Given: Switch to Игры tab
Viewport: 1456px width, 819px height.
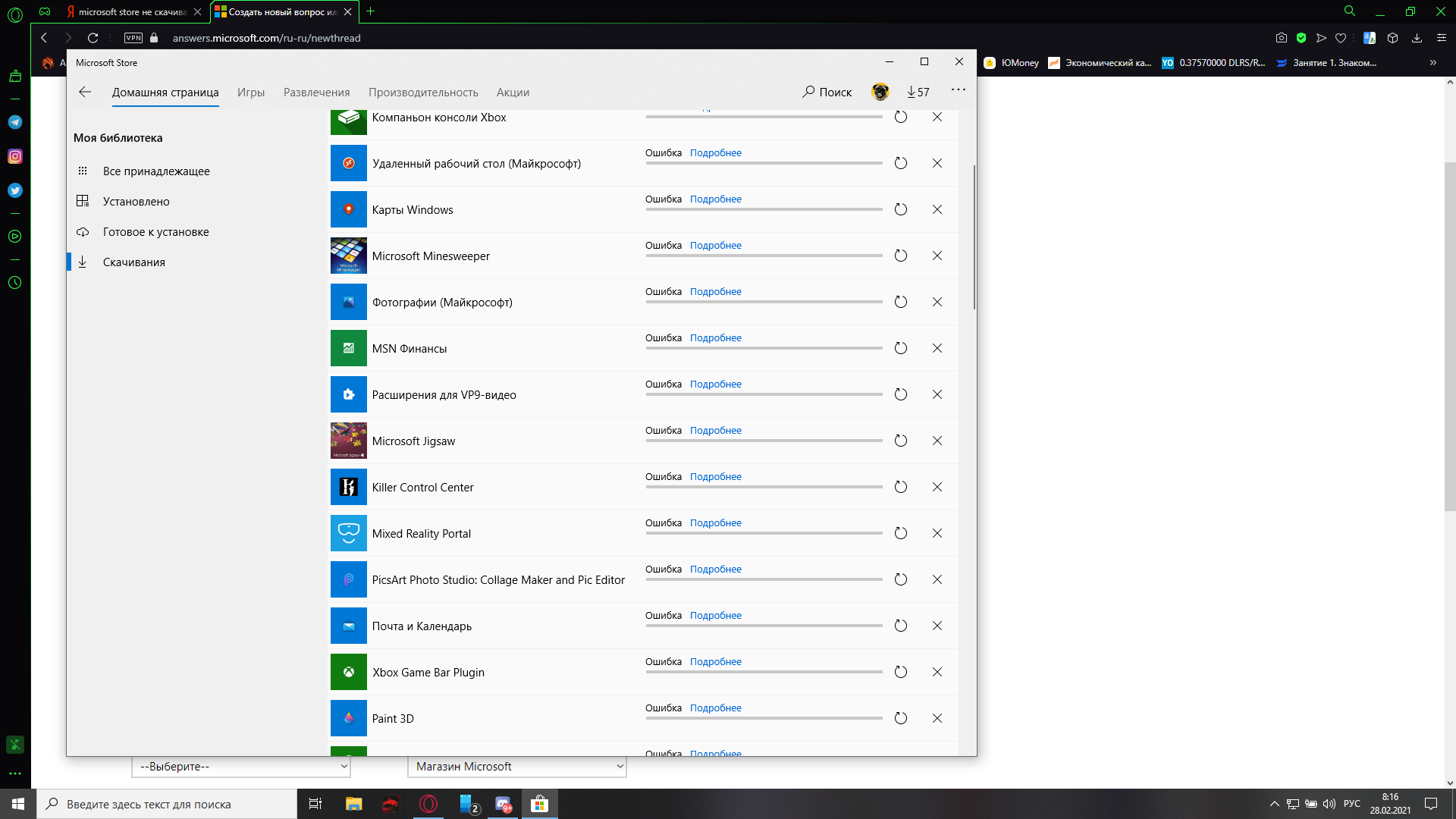Looking at the screenshot, I should pyautogui.click(x=251, y=93).
